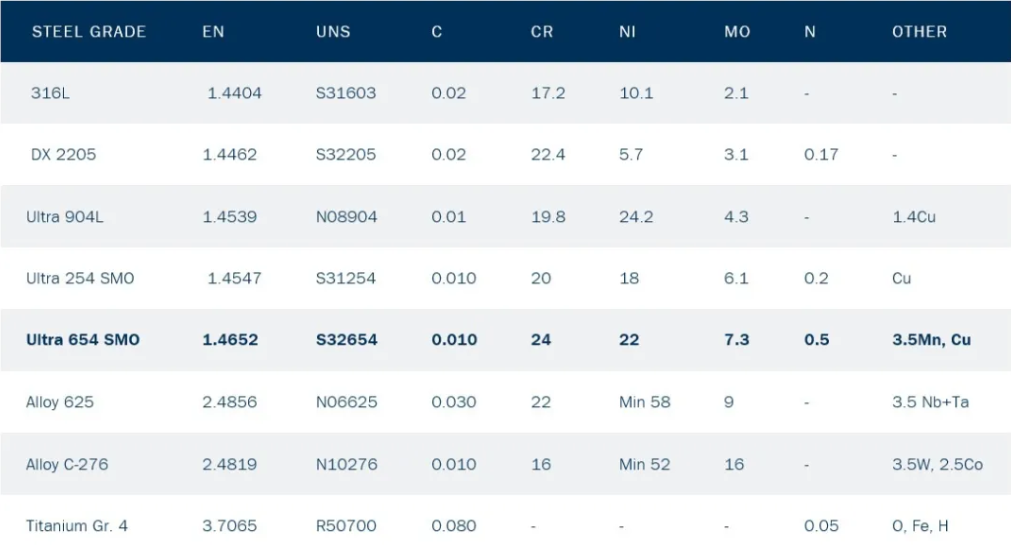Click the N08904 UNS cell
Screen dimensions: 1011x551
click(x=347, y=217)
